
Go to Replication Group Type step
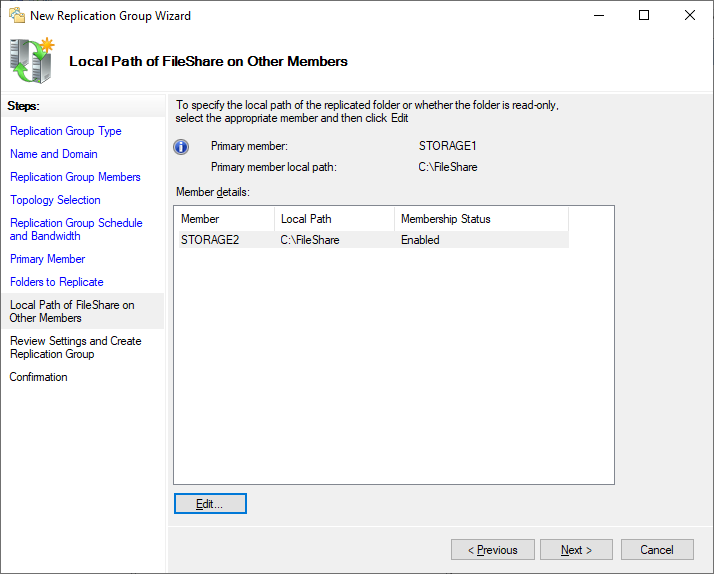pos(66,131)
